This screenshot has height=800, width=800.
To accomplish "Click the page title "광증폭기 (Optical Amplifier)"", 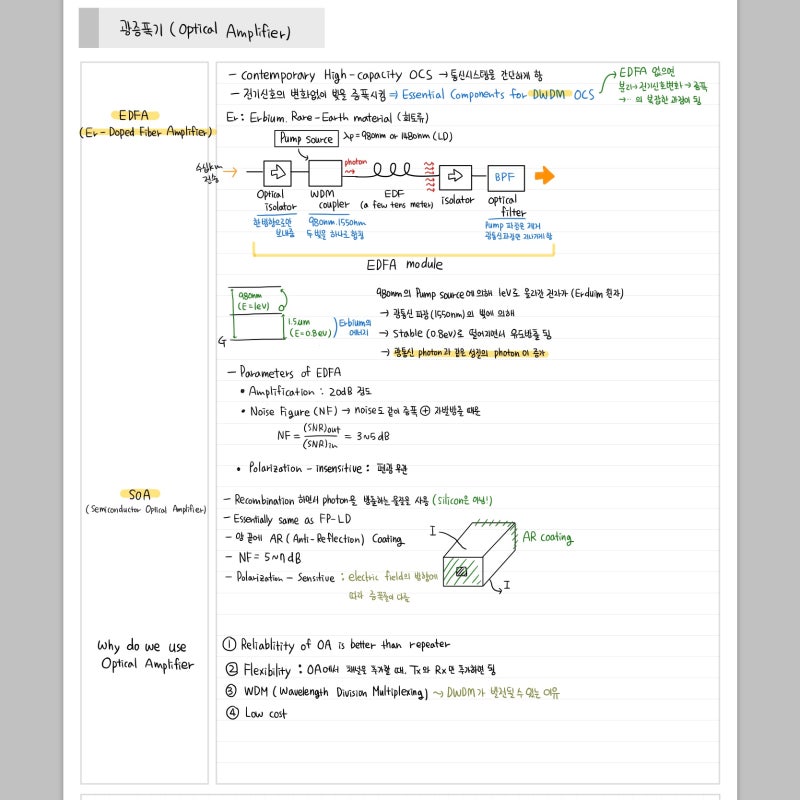I will coord(205,30).
